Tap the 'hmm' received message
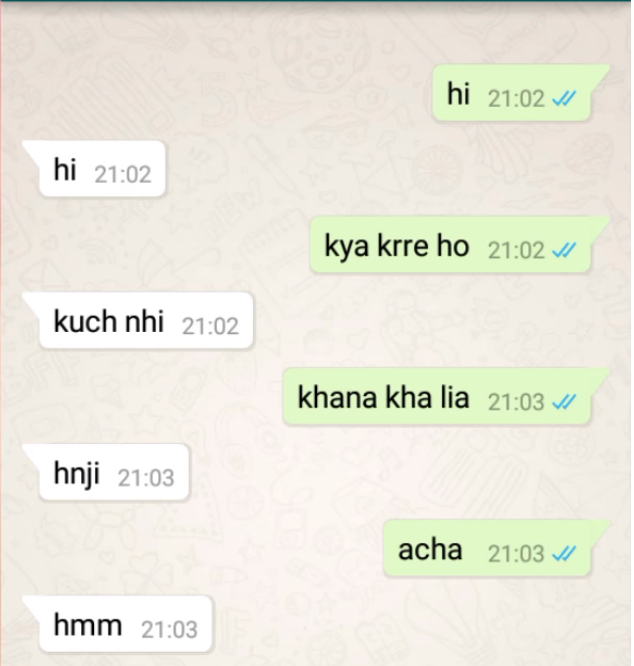 tap(125, 624)
